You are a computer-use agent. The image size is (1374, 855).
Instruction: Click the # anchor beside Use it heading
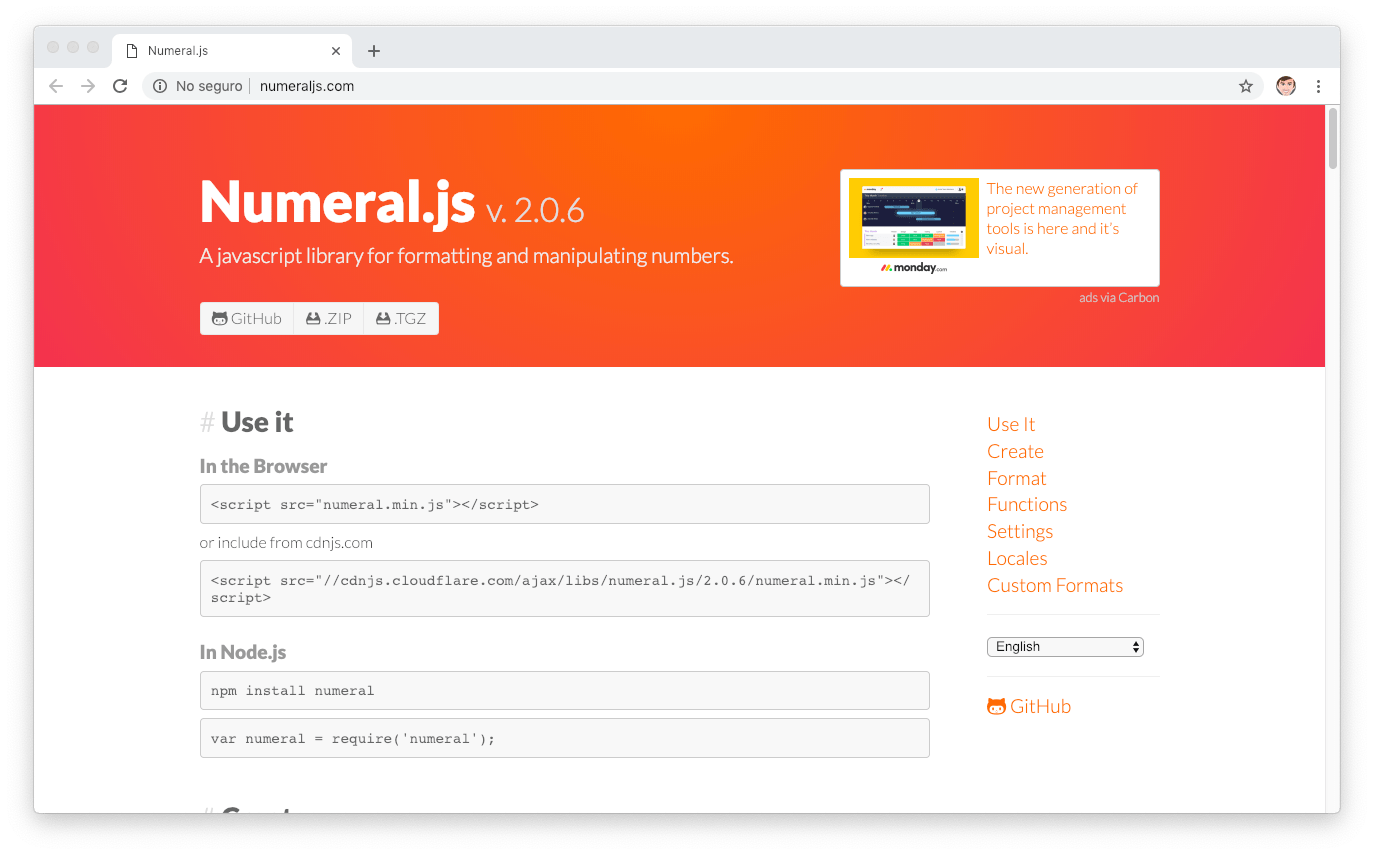tap(207, 423)
